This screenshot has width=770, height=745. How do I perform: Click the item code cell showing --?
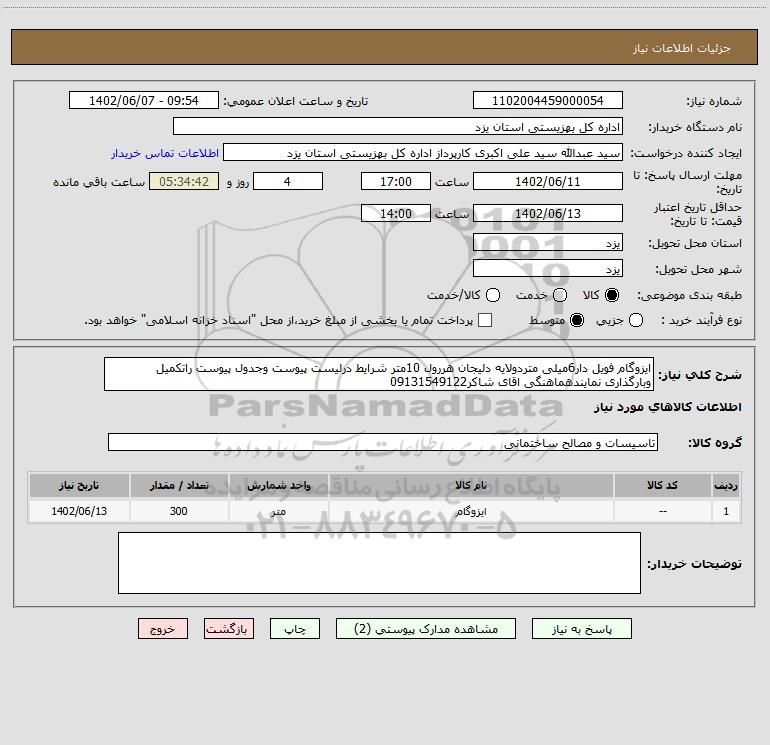coord(662,511)
